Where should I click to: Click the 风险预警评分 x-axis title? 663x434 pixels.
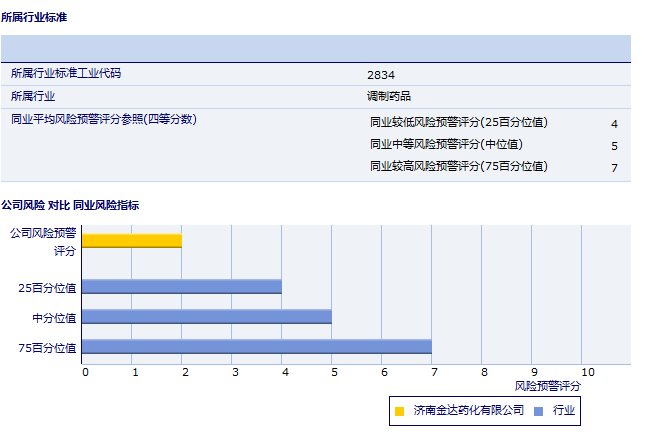[x=547, y=385]
